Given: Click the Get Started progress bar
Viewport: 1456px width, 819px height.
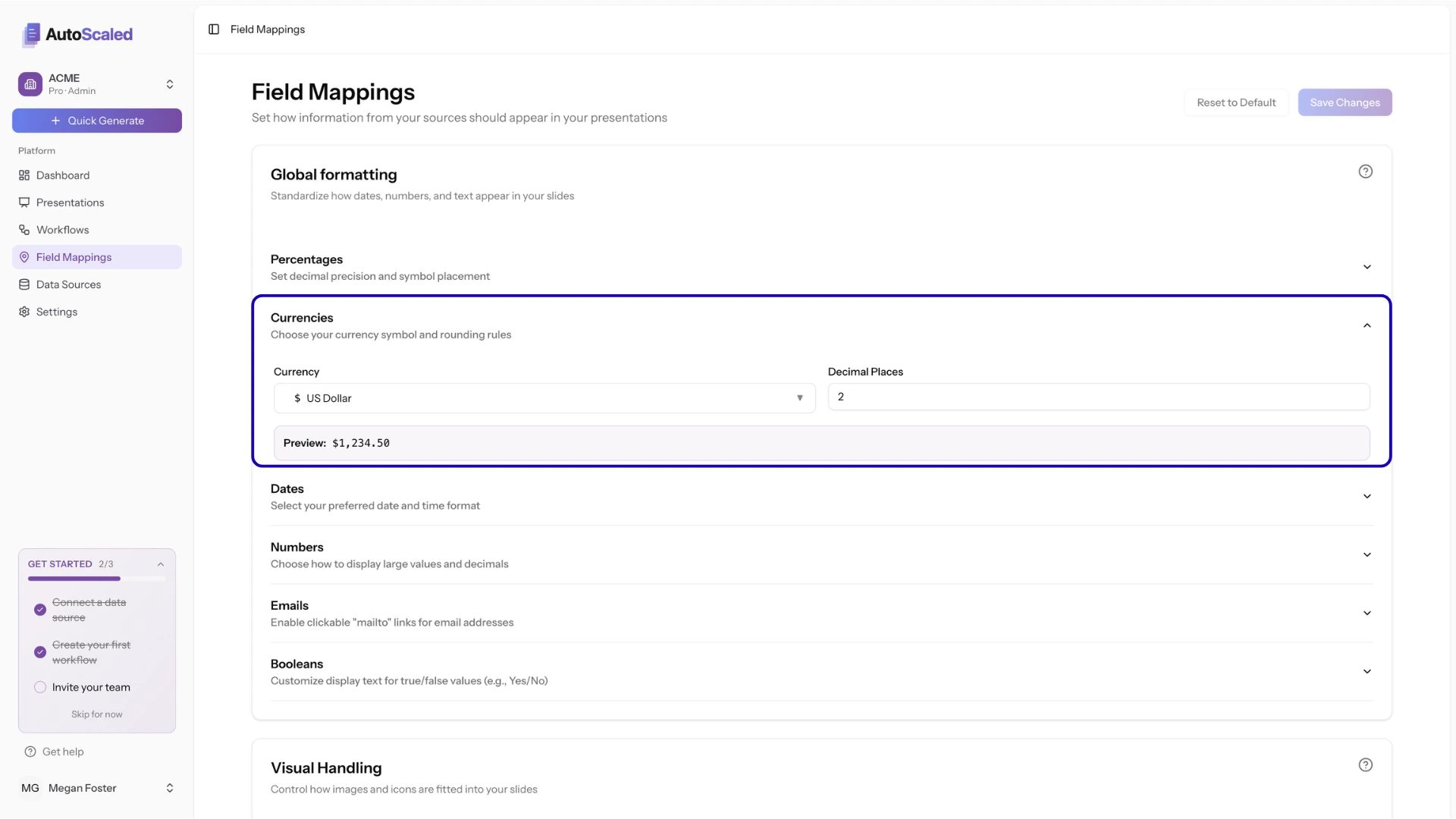Looking at the screenshot, I should (x=96, y=579).
